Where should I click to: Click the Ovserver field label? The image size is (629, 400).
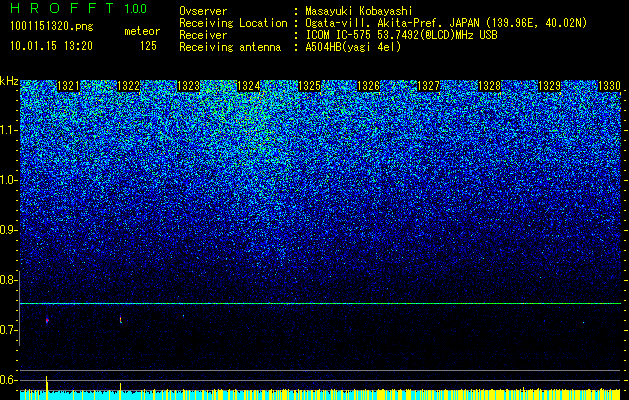coord(203,11)
